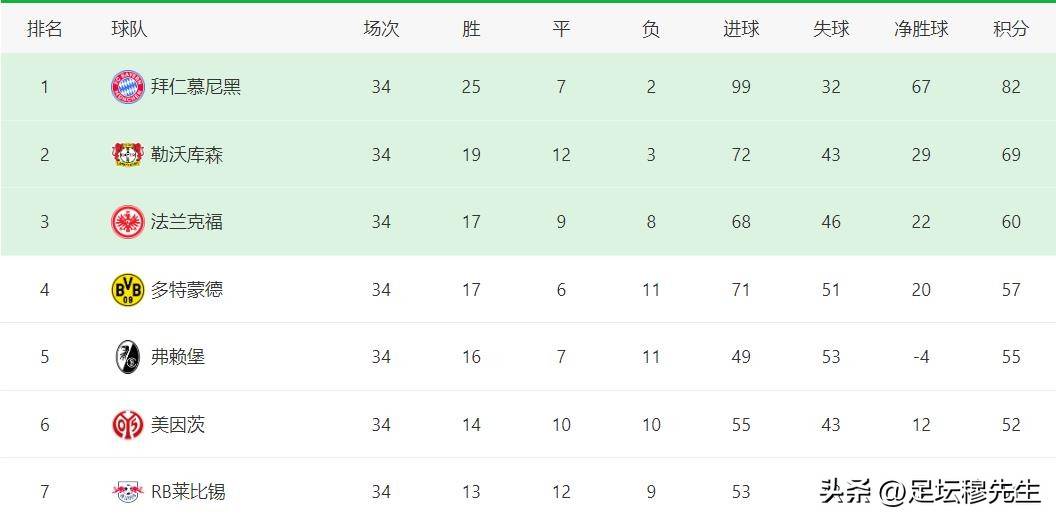The width and height of the screenshot is (1056, 520).
Task: Click the Bayern Munich club logo
Action: point(128,87)
